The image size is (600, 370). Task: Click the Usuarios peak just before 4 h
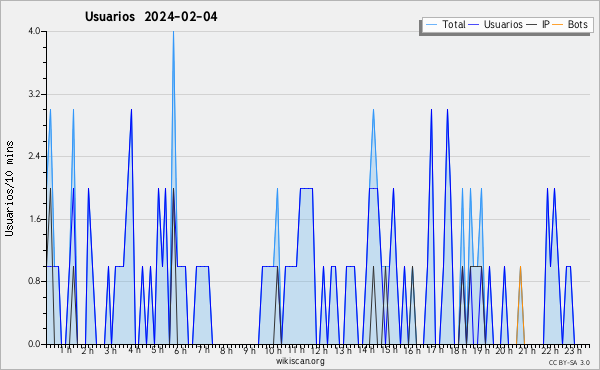tap(131, 111)
